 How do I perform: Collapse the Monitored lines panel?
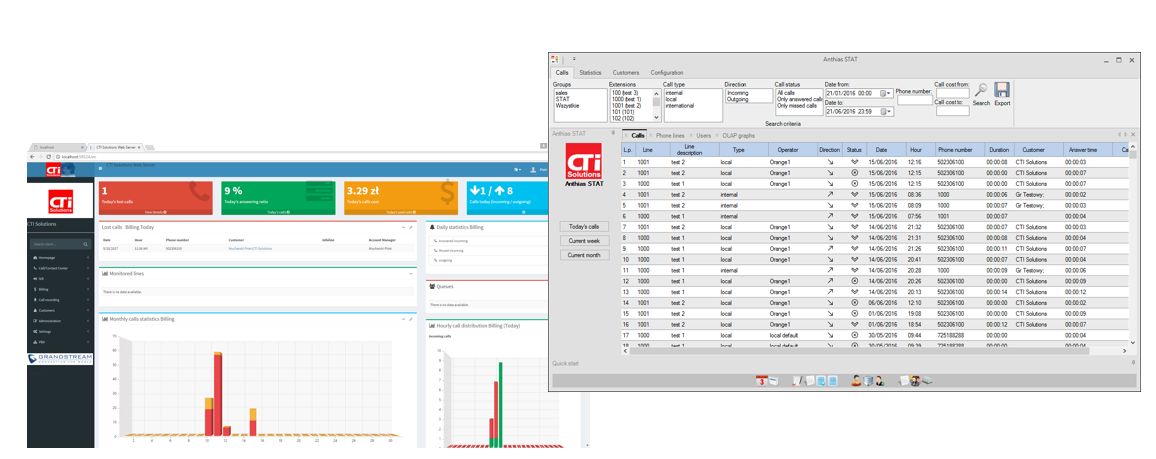[411, 273]
